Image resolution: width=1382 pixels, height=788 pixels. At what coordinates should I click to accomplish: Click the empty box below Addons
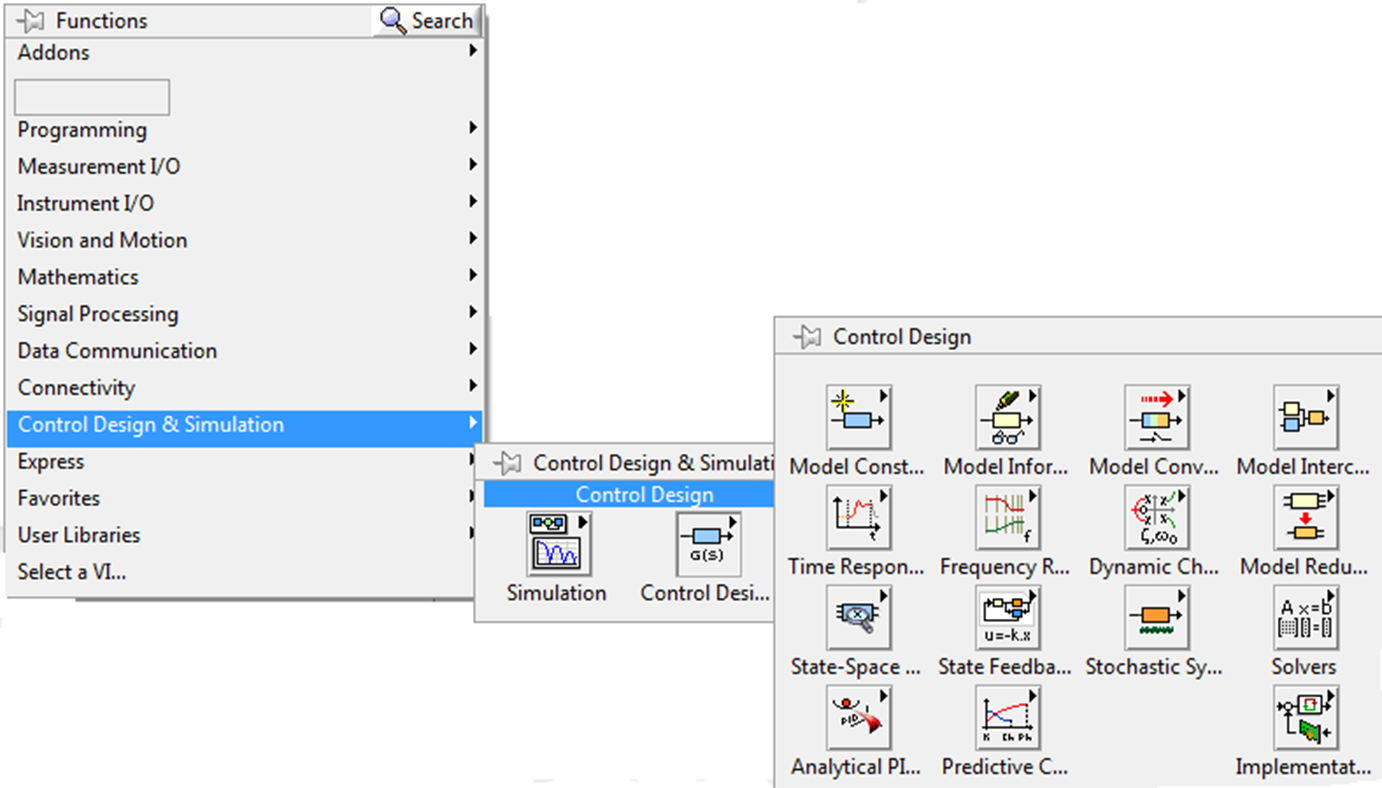pyautogui.click(x=92, y=97)
